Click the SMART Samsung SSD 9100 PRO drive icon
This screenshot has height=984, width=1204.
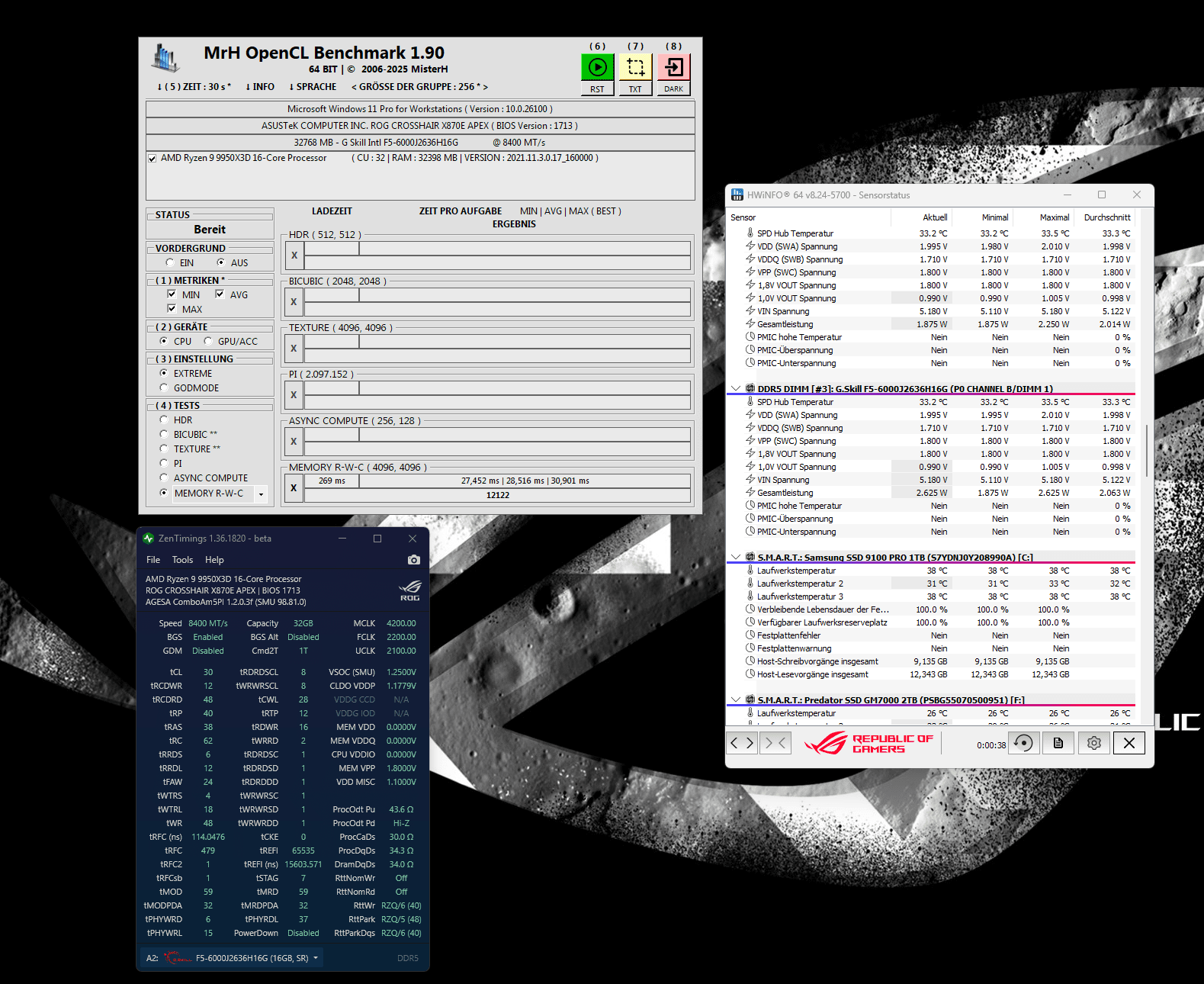click(x=750, y=558)
